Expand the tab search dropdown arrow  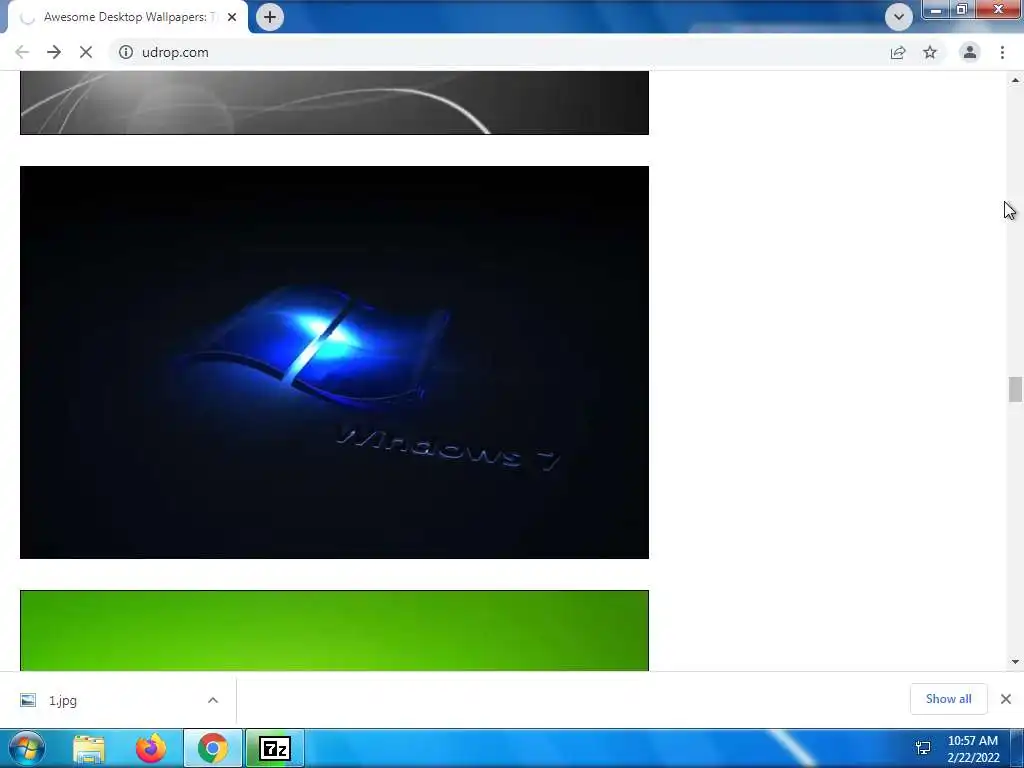pos(899,17)
